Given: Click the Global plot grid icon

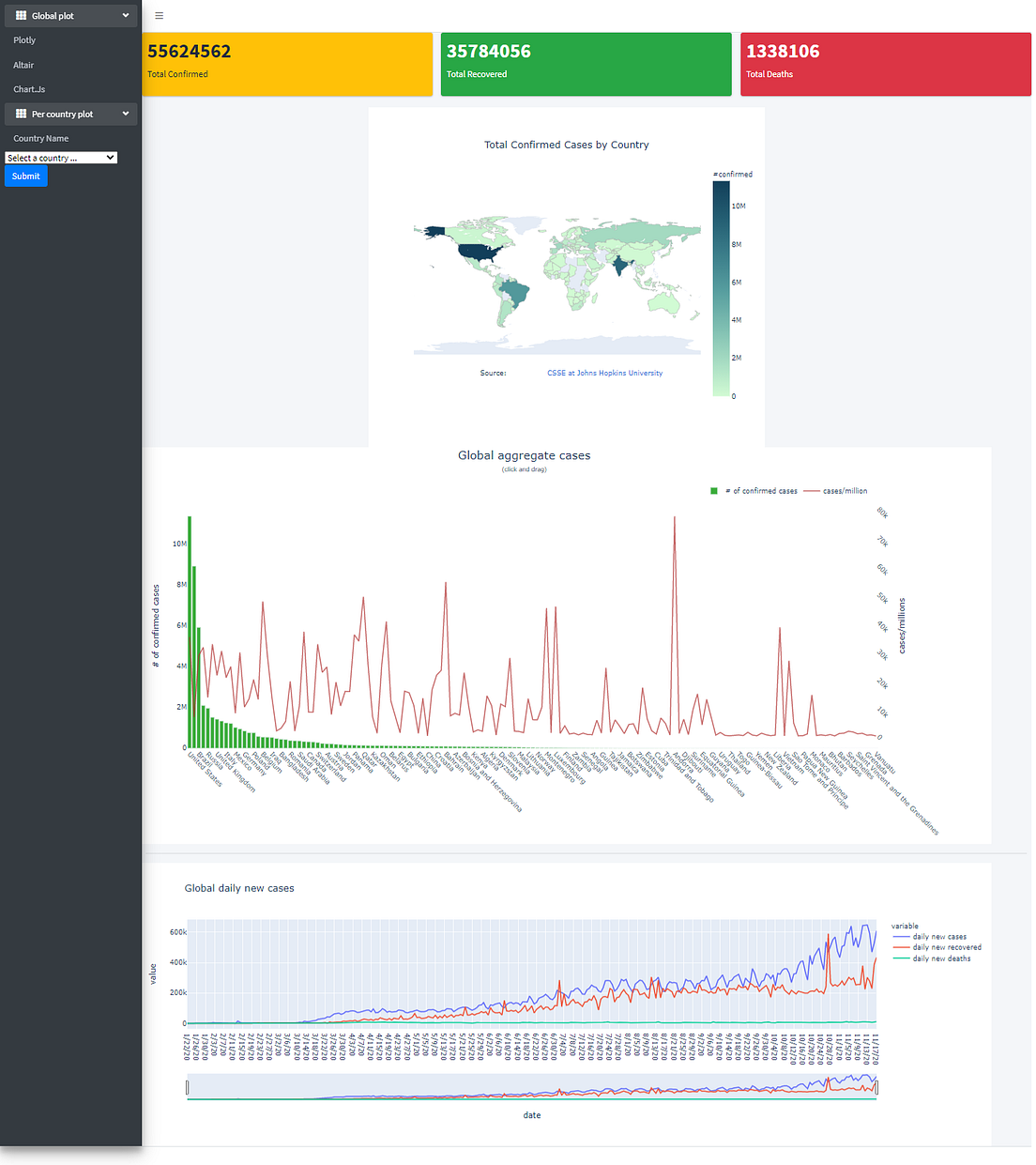Looking at the screenshot, I should point(22,16).
